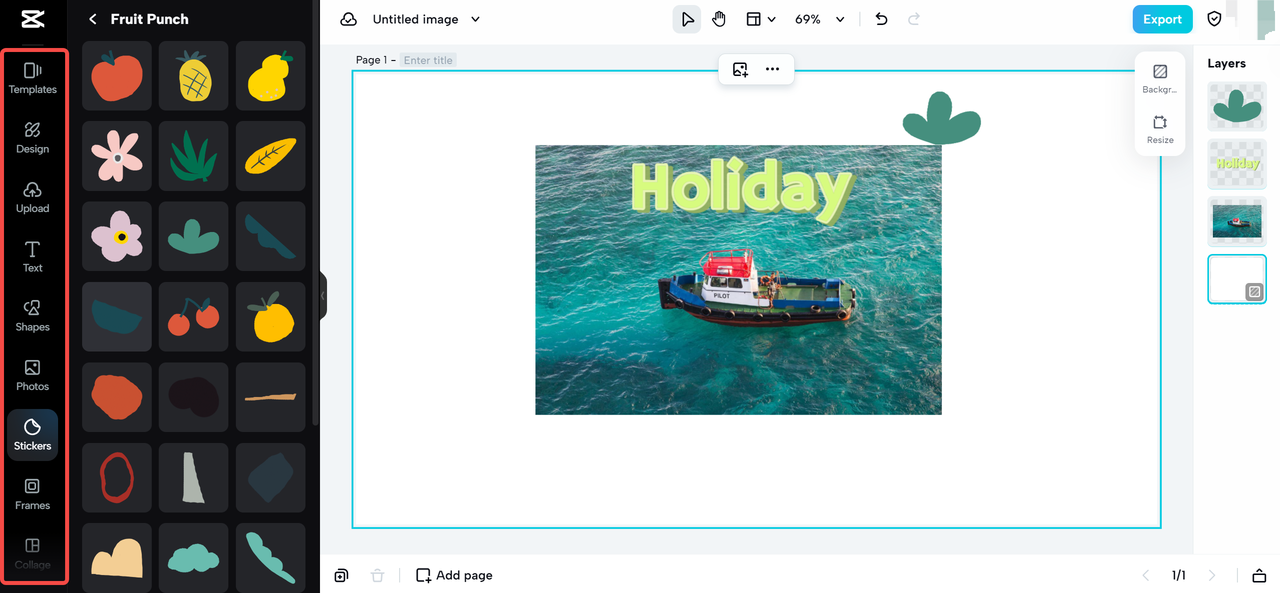Open the Resize tool
Image resolution: width=1280 pixels, height=593 pixels.
tap(1160, 129)
